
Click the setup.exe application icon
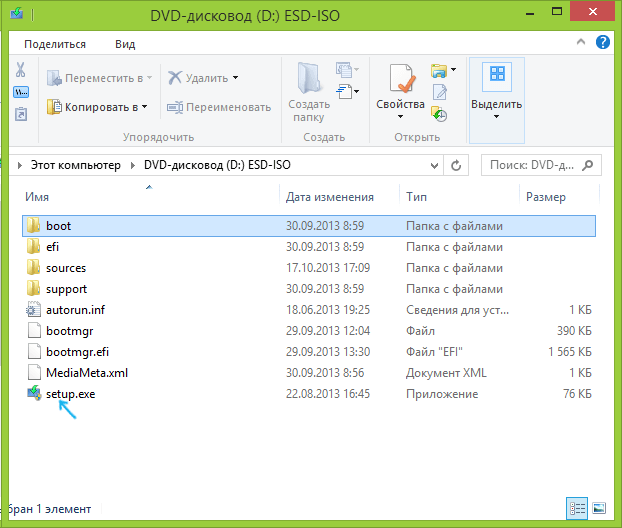click(x=34, y=394)
